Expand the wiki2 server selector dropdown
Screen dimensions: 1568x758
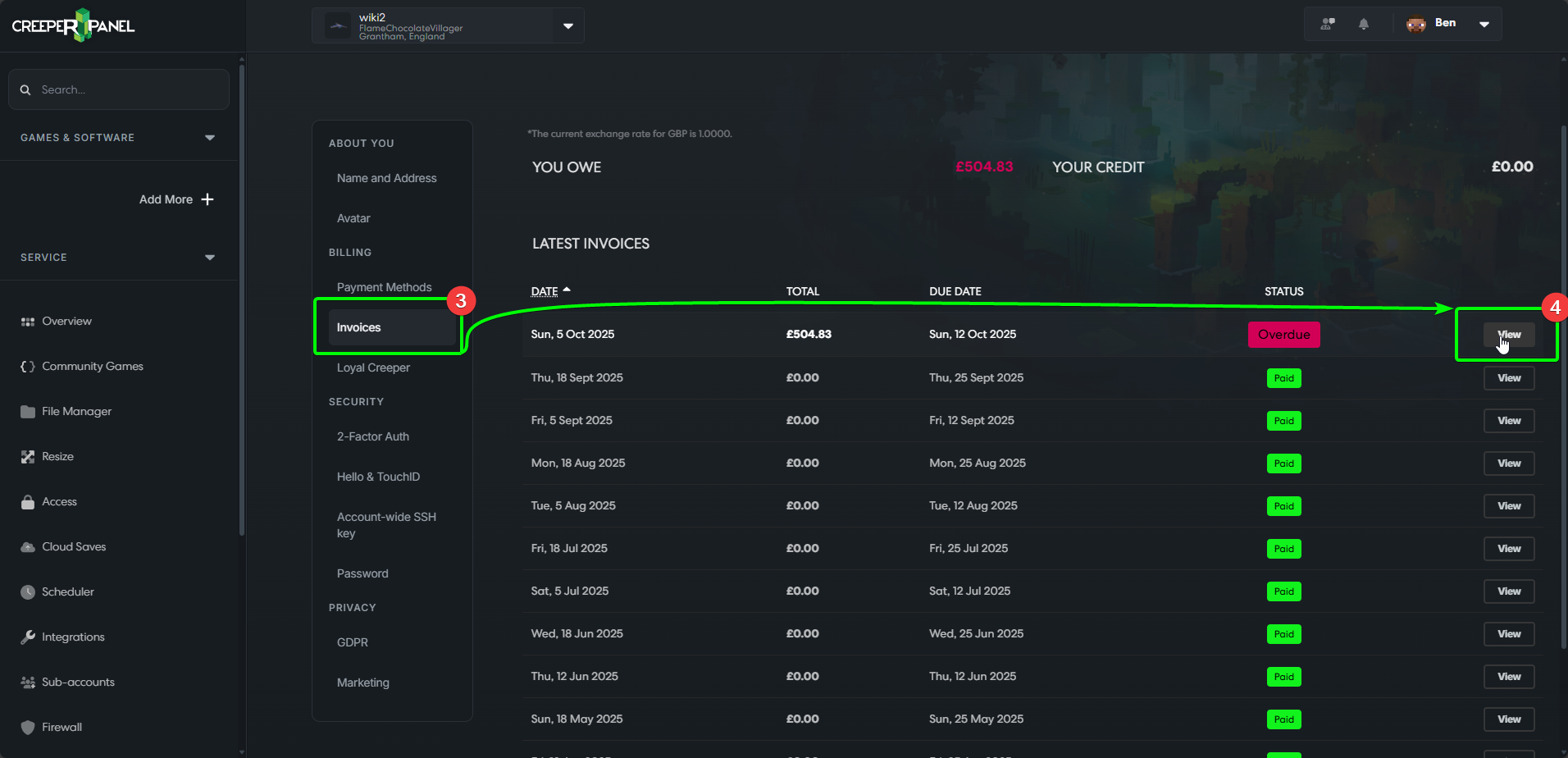567,26
